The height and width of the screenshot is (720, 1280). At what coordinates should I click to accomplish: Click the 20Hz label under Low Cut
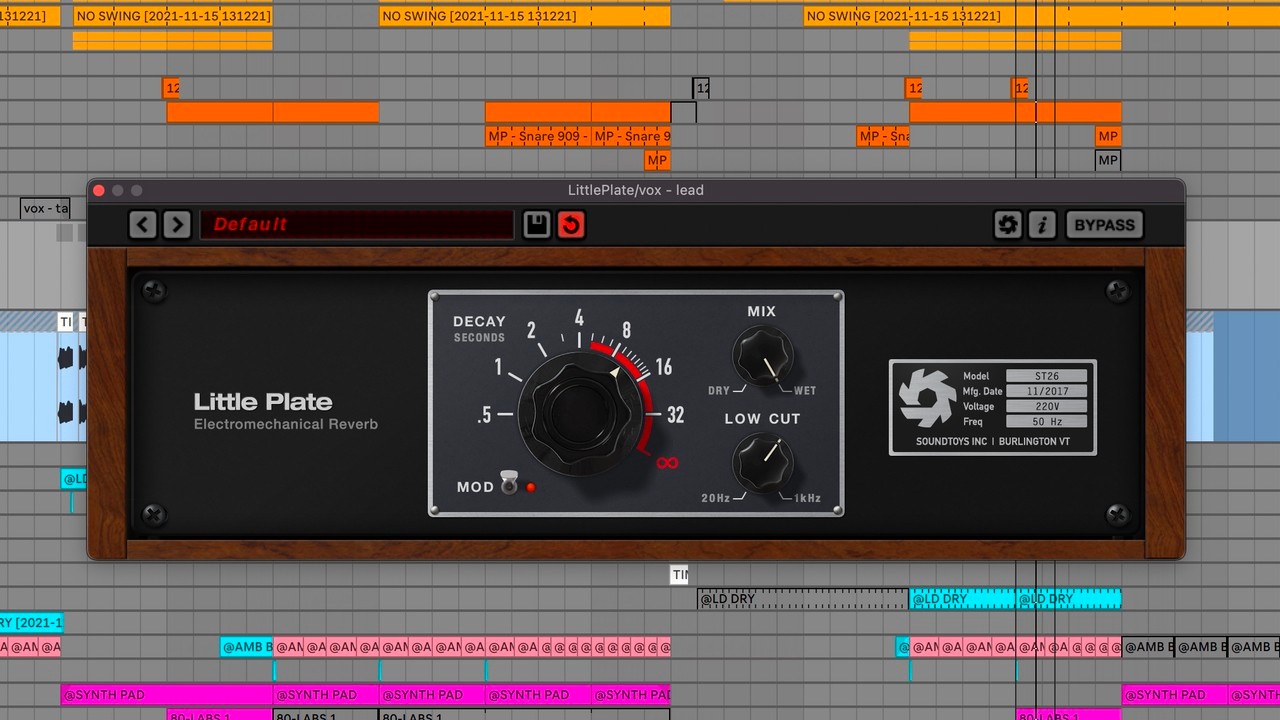click(x=715, y=498)
